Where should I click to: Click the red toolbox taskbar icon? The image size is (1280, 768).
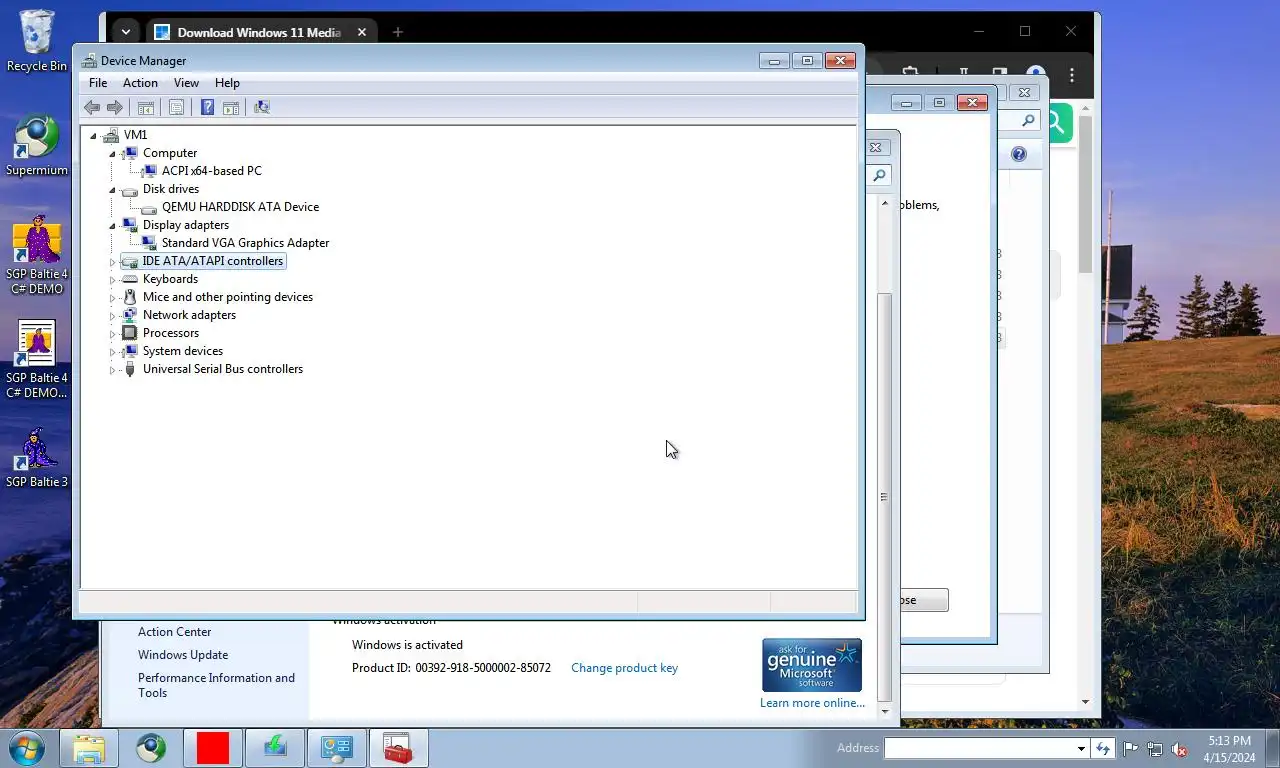coord(399,748)
